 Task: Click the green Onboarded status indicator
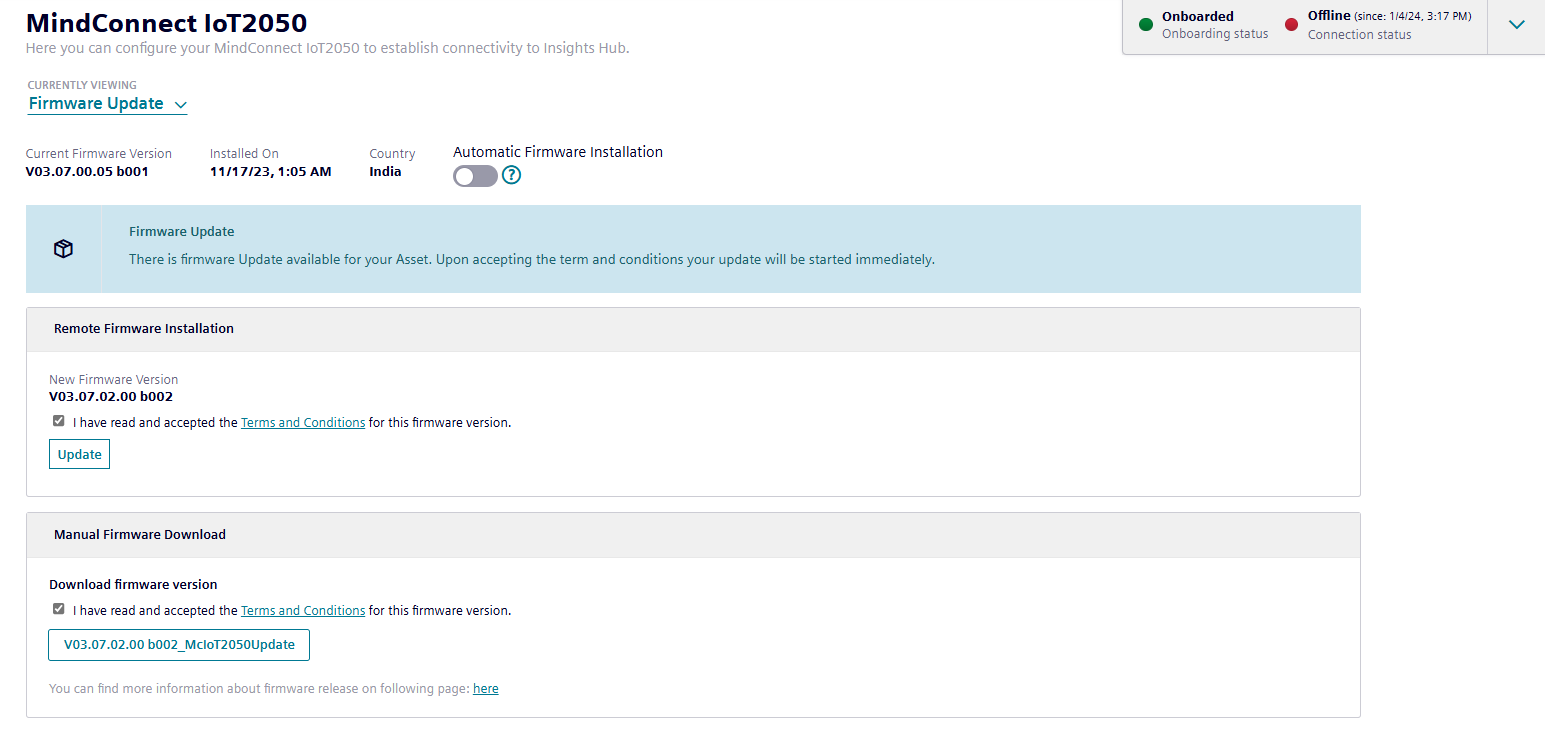click(1146, 24)
